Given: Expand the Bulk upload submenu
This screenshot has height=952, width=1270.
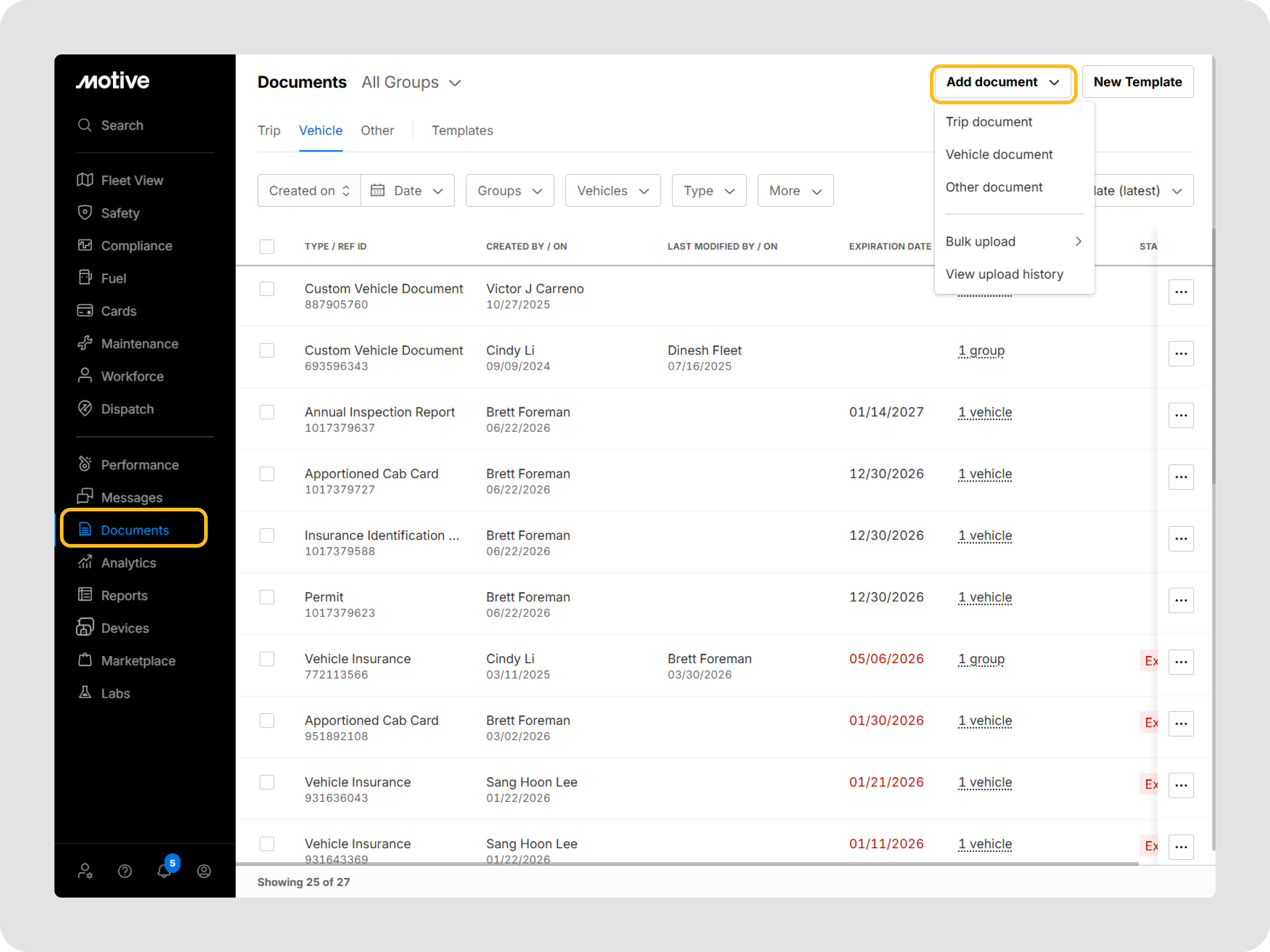Looking at the screenshot, I should 1014,242.
